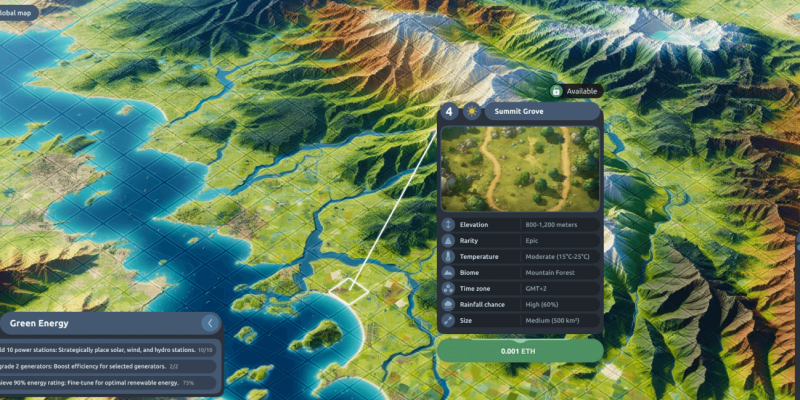
Task: Click the Temperature label
Action: click(479, 257)
